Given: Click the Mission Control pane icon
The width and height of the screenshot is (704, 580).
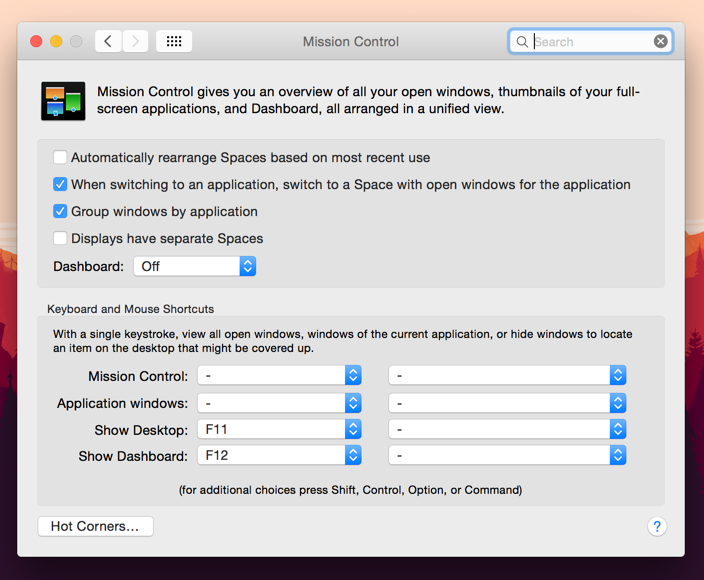Looking at the screenshot, I should (63, 101).
